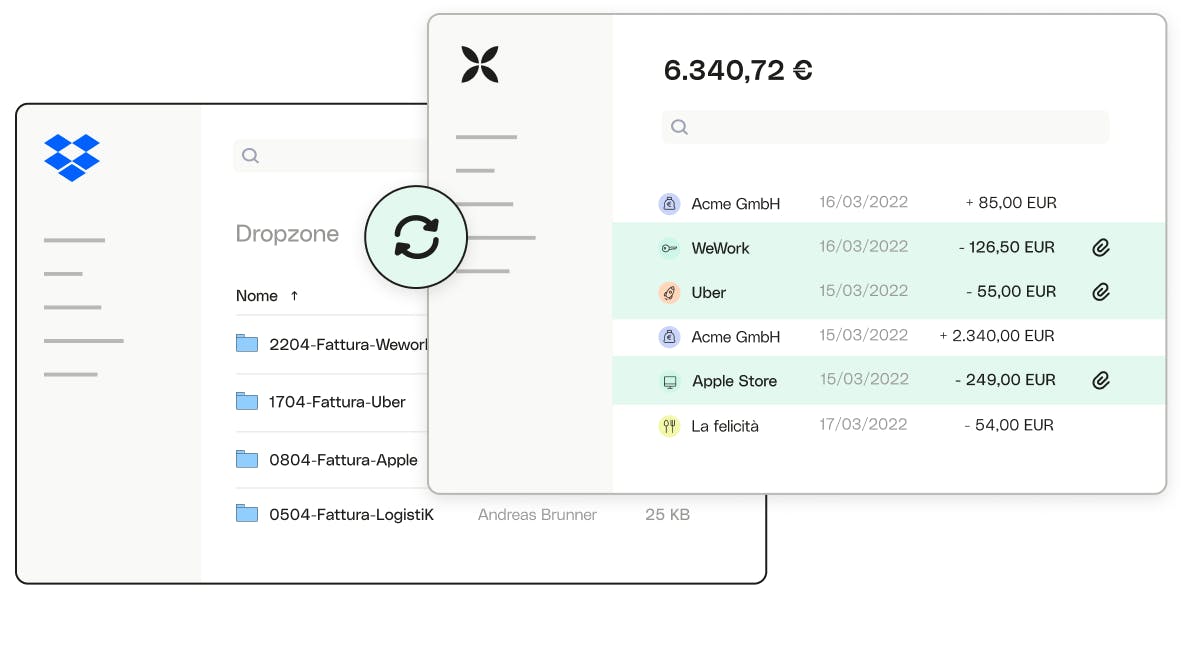
Task: Click the Dropzone folder title
Action: pos(287,233)
